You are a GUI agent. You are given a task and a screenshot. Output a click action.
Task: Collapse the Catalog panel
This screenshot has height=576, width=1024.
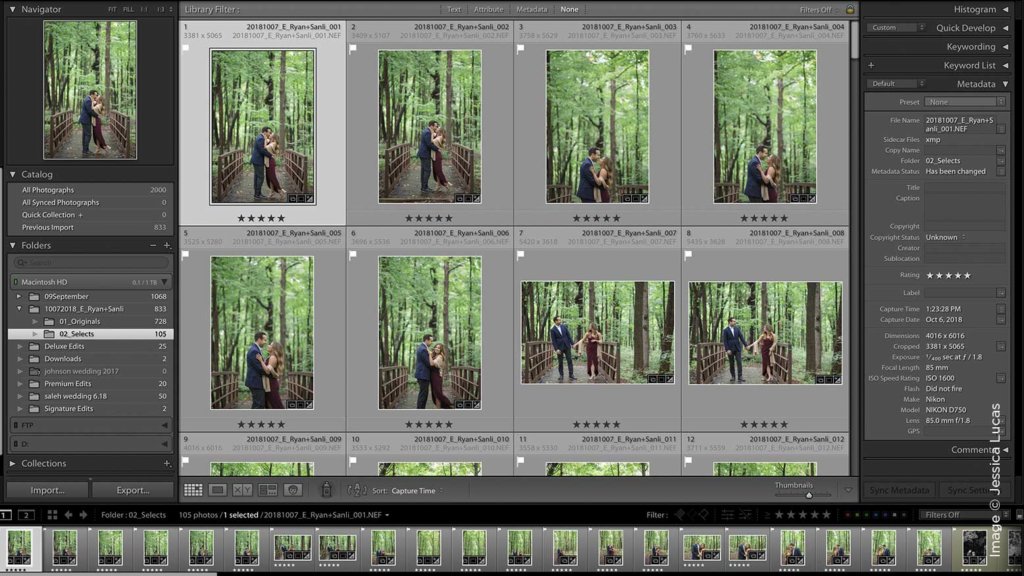(12, 174)
